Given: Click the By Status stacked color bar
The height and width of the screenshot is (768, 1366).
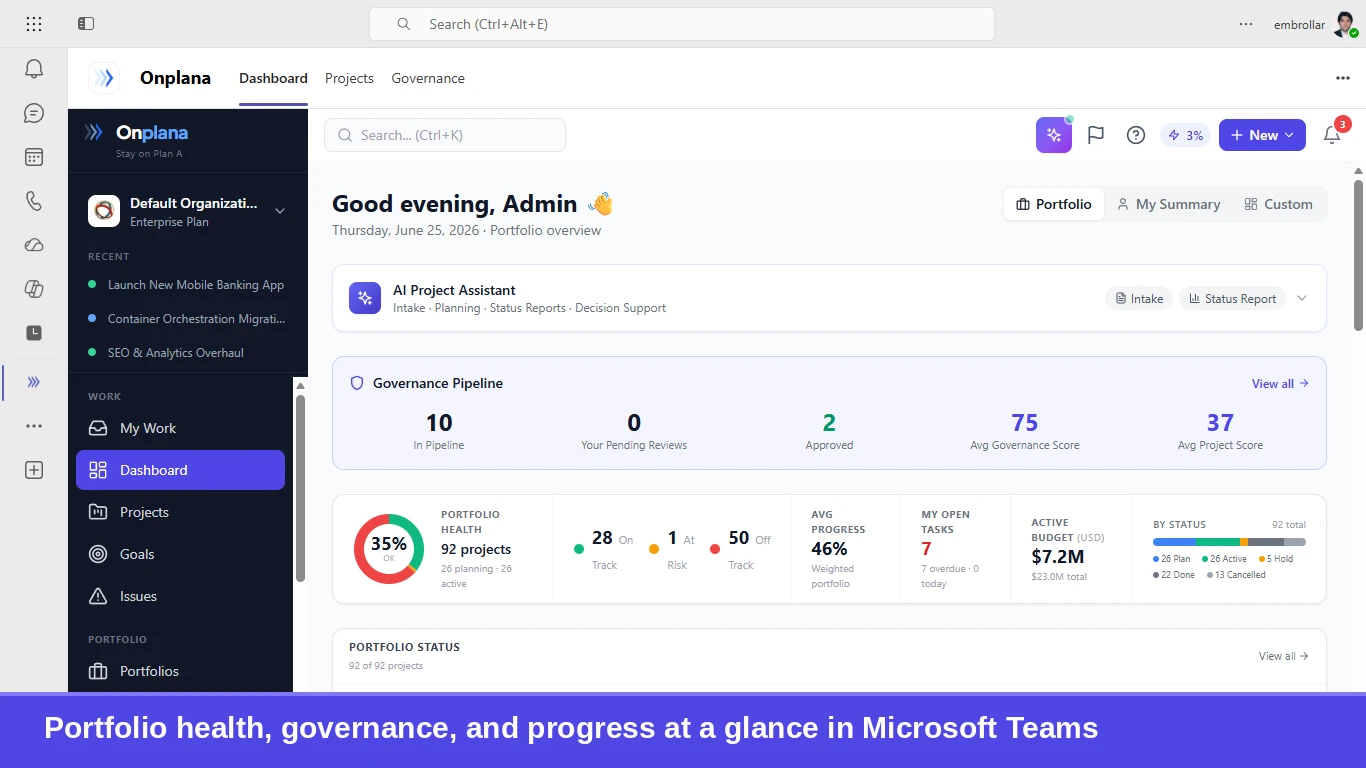Looking at the screenshot, I should tap(1229, 542).
